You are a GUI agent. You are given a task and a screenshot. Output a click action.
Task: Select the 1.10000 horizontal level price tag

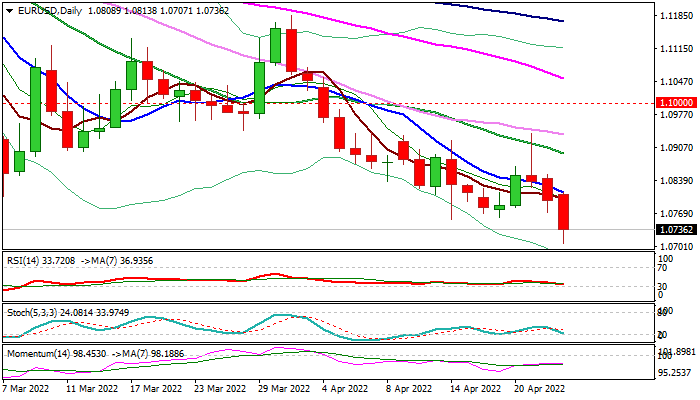tap(671, 103)
